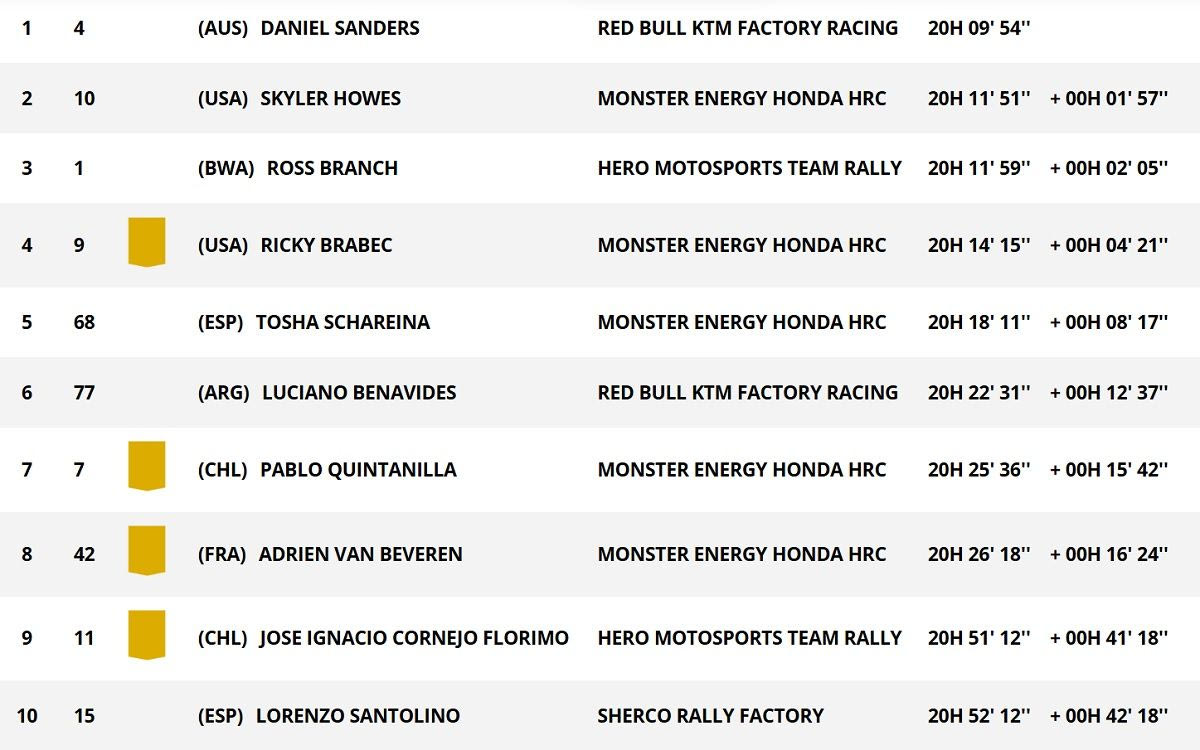1200x750 pixels.
Task: Click yellow badge next to Adrien Van Beveren
Action: [146, 551]
